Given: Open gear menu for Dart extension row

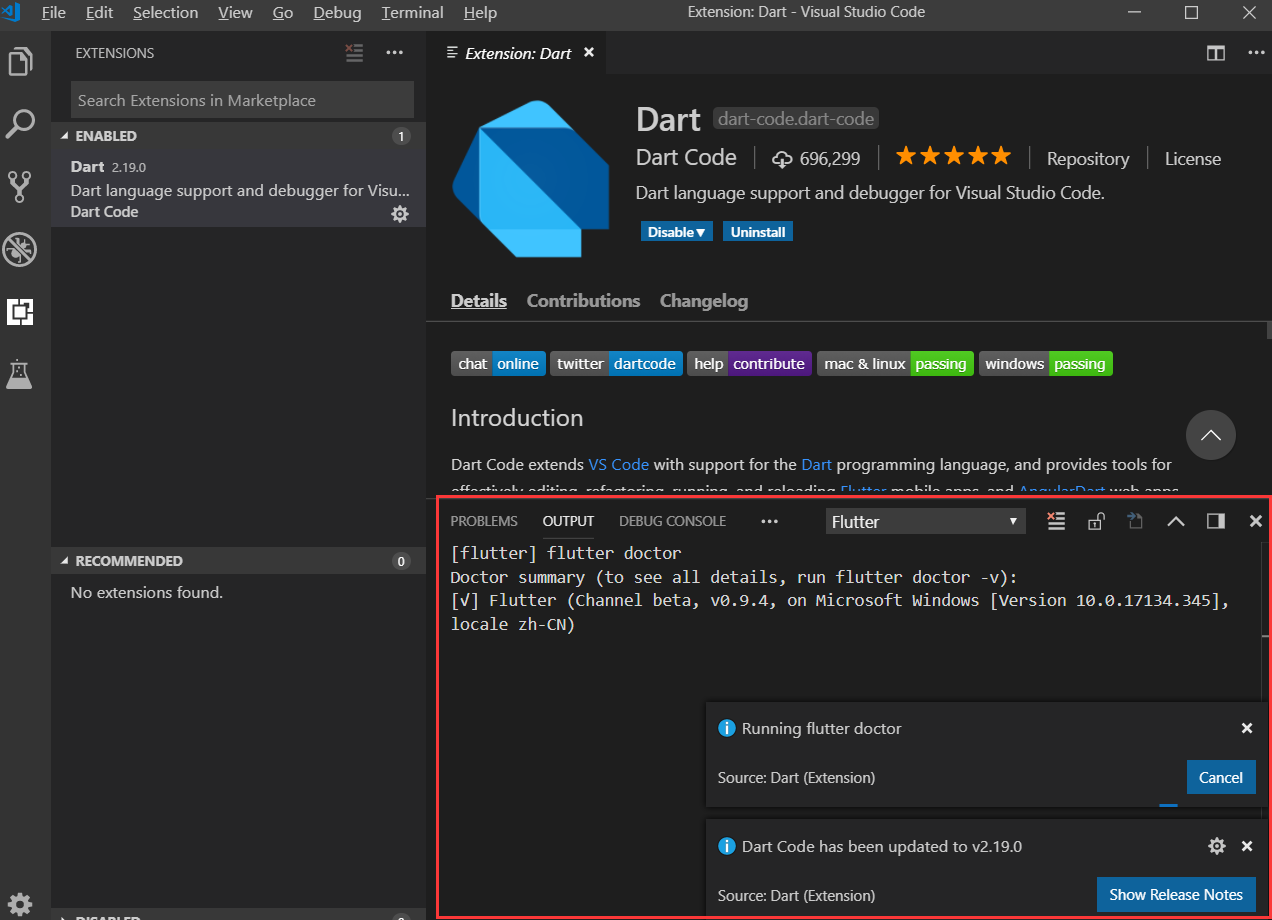Looking at the screenshot, I should coord(400,213).
